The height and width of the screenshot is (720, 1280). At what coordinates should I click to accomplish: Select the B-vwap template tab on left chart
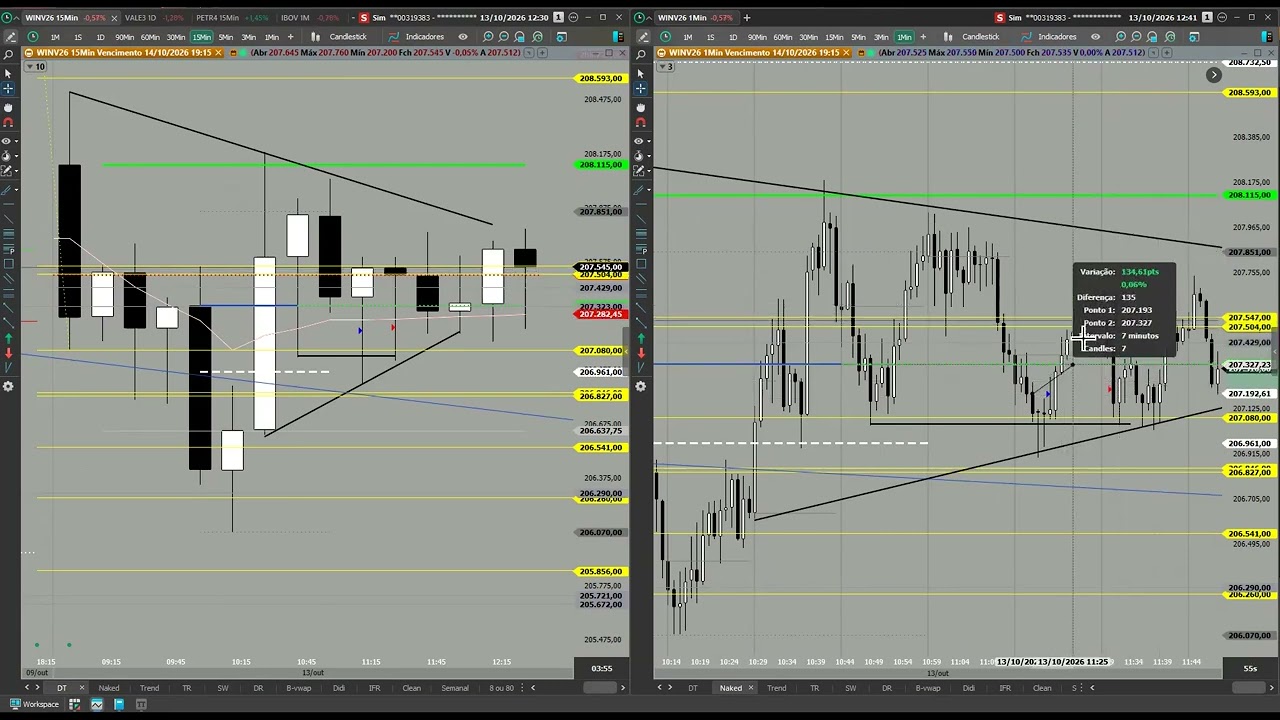click(299, 688)
